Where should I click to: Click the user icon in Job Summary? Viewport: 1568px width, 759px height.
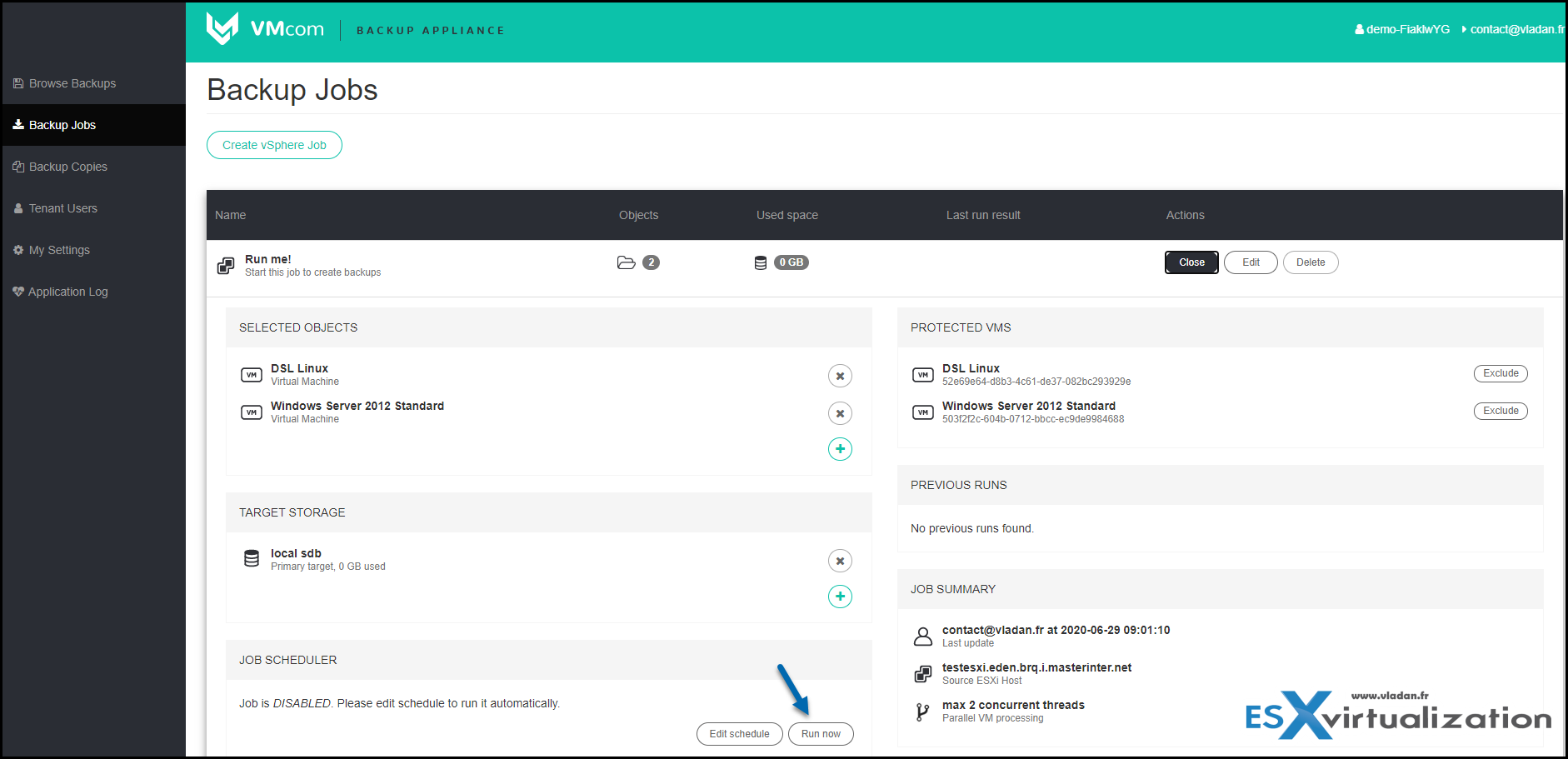(x=922, y=637)
